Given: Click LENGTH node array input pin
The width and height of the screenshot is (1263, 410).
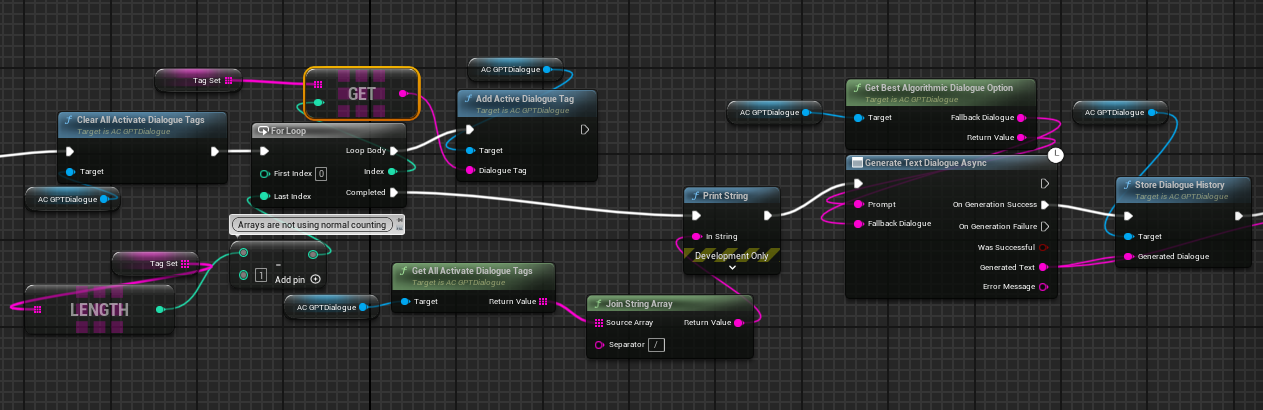Looking at the screenshot, I should point(37,310).
